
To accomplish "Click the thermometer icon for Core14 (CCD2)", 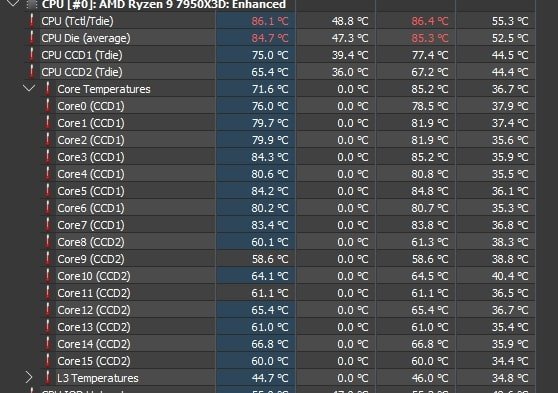I will pyautogui.click(x=47, y=344).
